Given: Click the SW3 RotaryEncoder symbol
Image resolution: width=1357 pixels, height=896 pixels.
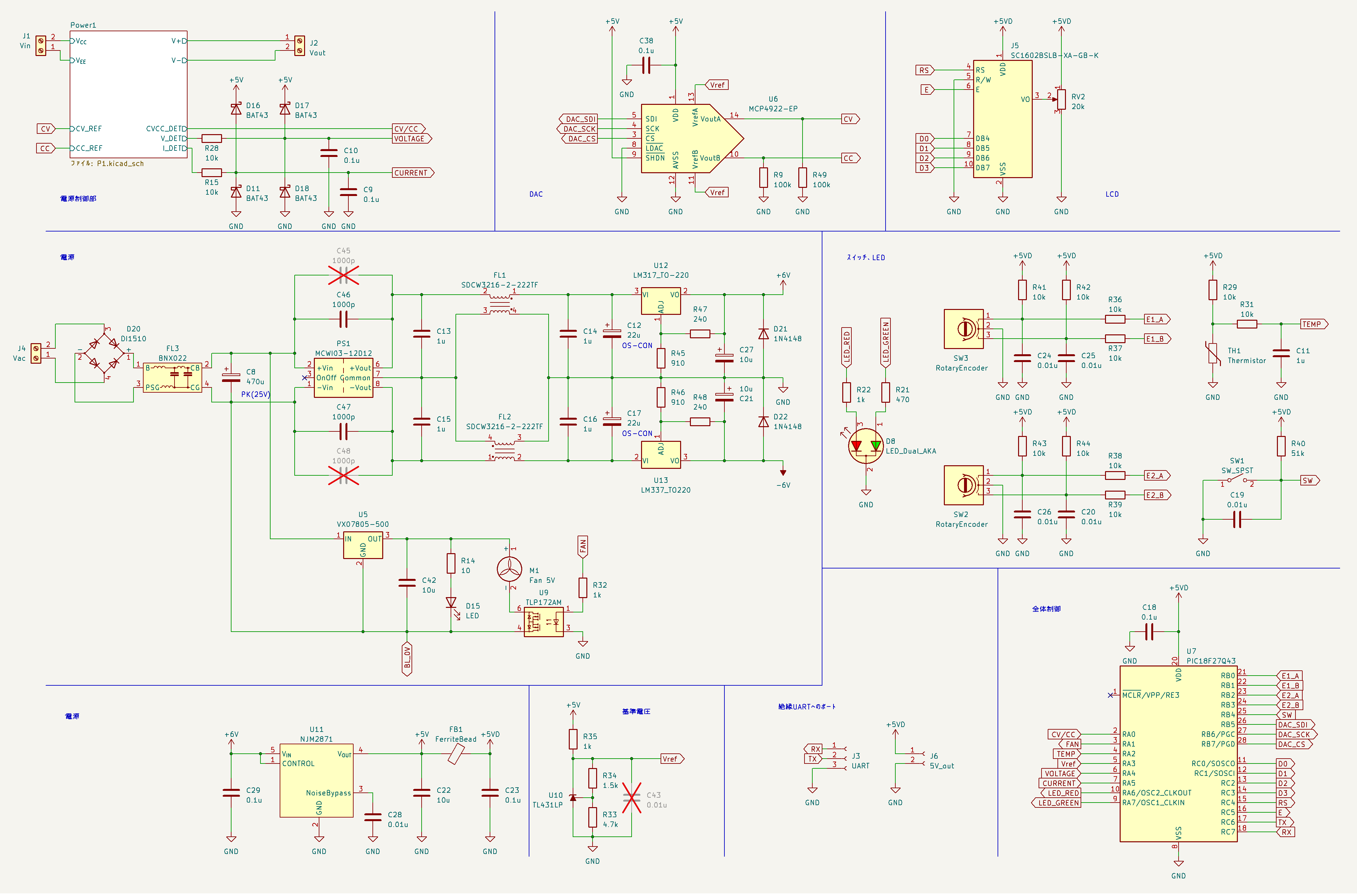Looking at the screenshot, I should click(x=964, y=329).
